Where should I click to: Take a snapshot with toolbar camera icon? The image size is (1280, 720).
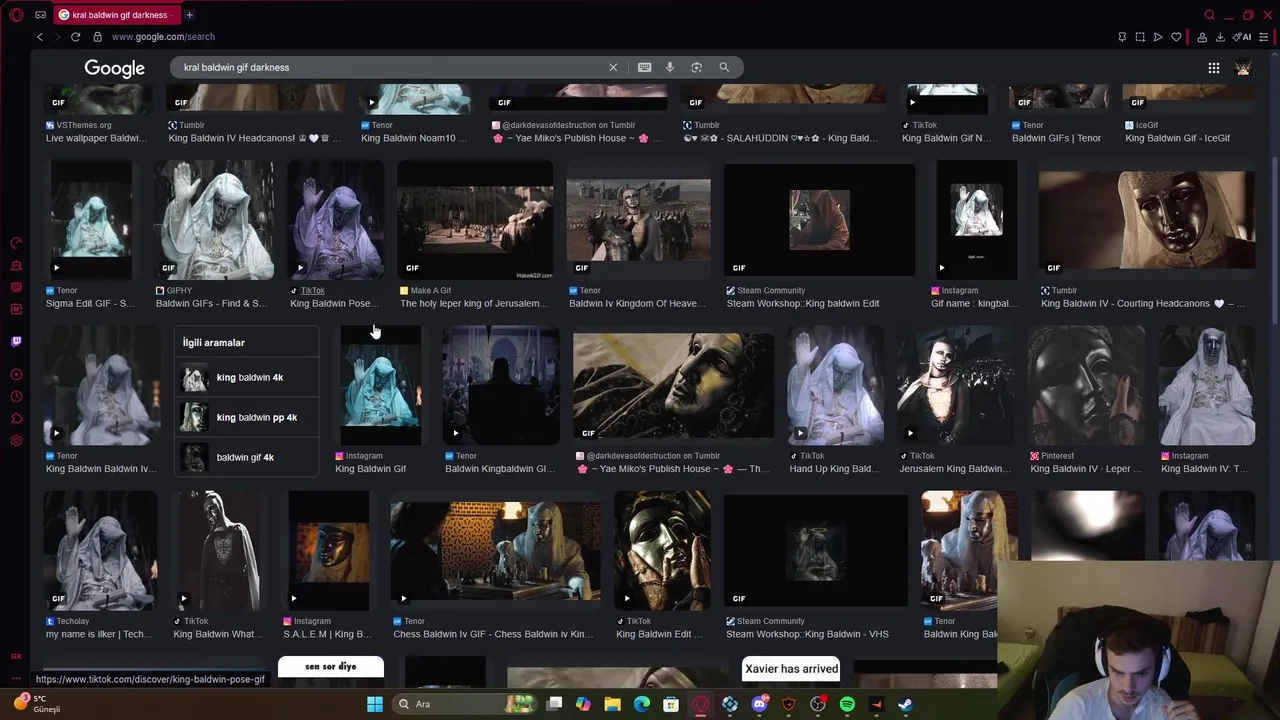(x=1140, y=37)
